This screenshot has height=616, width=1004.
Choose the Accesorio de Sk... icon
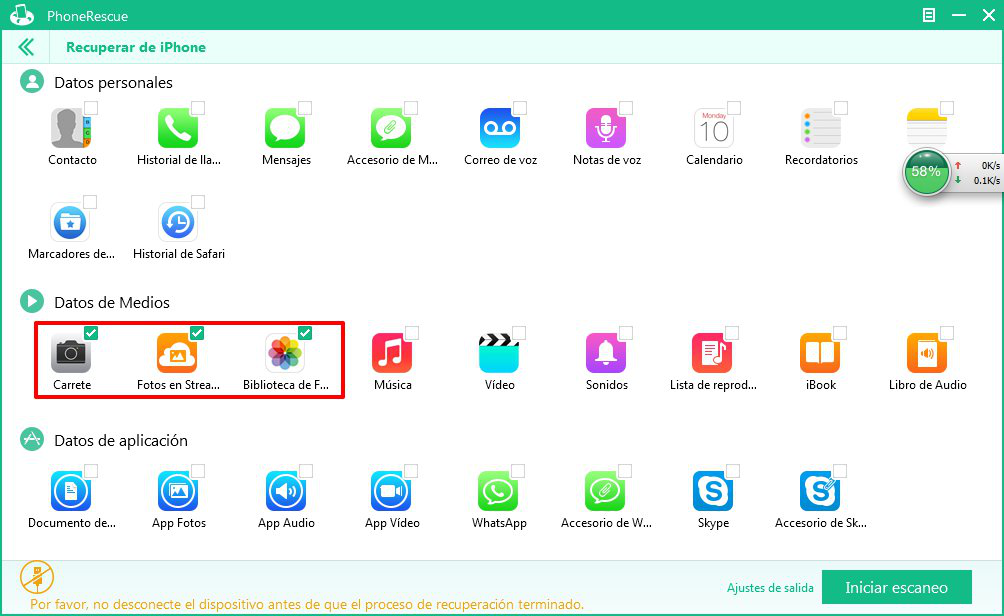(820, 491)
